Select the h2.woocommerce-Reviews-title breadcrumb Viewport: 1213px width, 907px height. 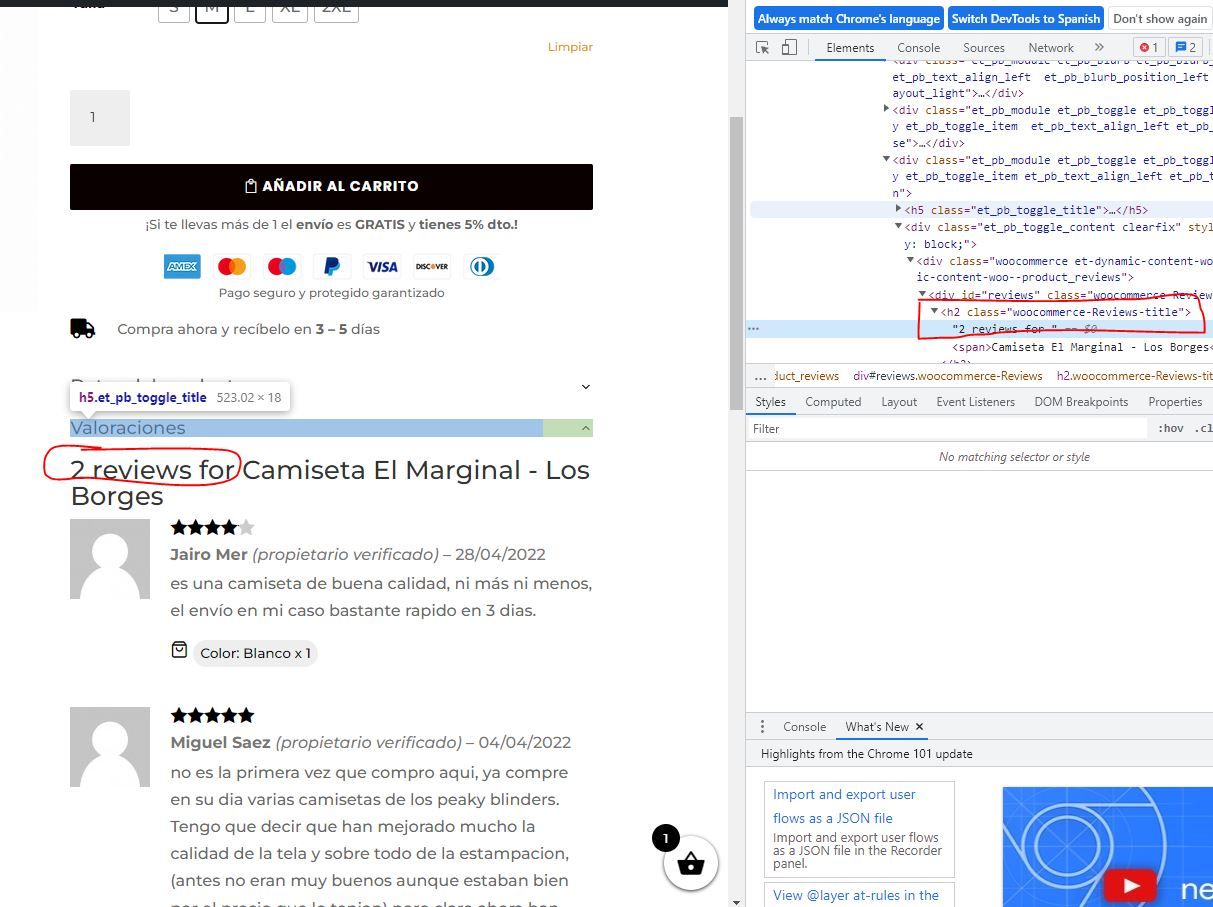pyautogui.click(x=1134, y=376)
